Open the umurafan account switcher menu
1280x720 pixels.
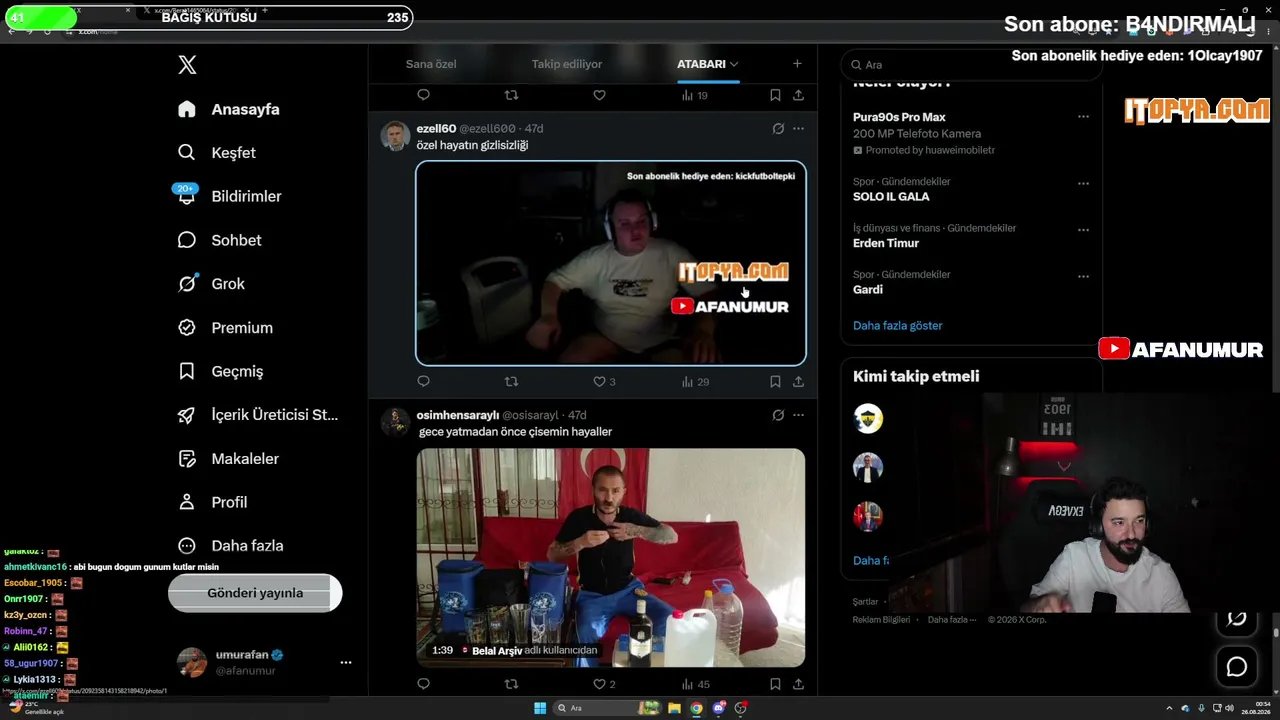coord(345,662)
